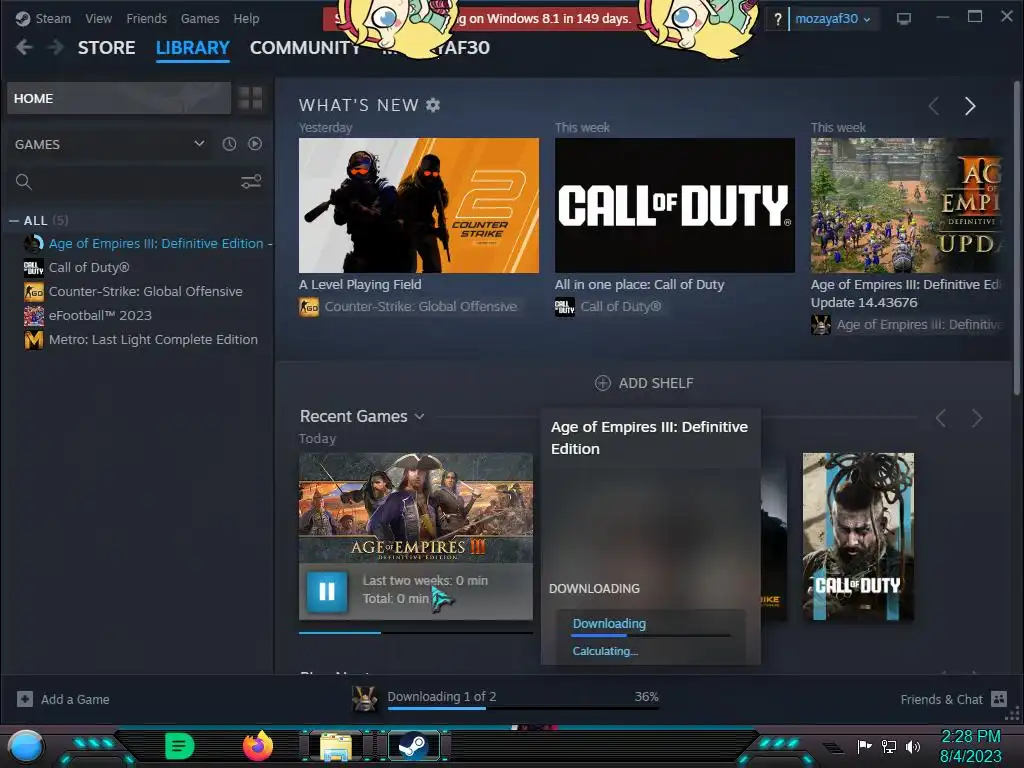Expand the GAMES filter dropdown

[x=110, y=144]
